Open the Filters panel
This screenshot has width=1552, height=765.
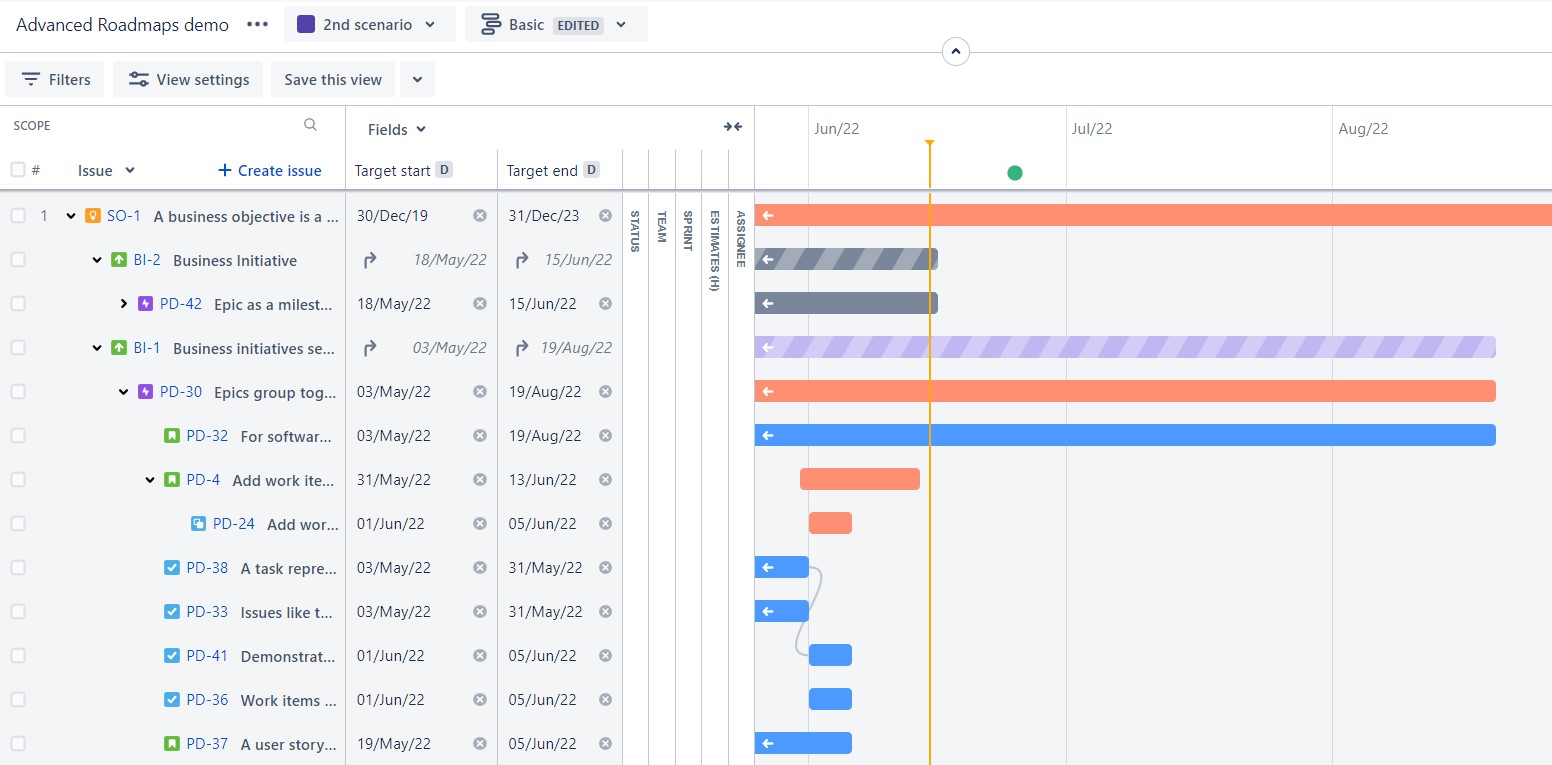(x=55, y=79)
